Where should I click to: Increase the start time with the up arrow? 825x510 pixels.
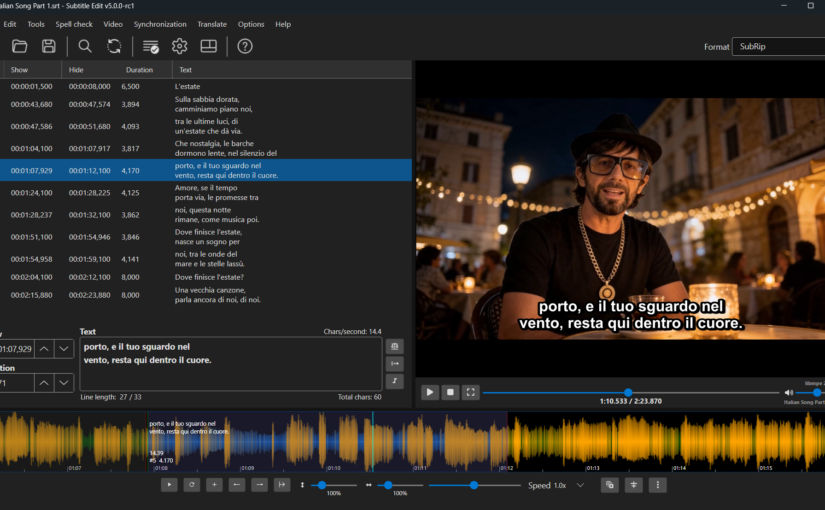click(x=44, y=349)
